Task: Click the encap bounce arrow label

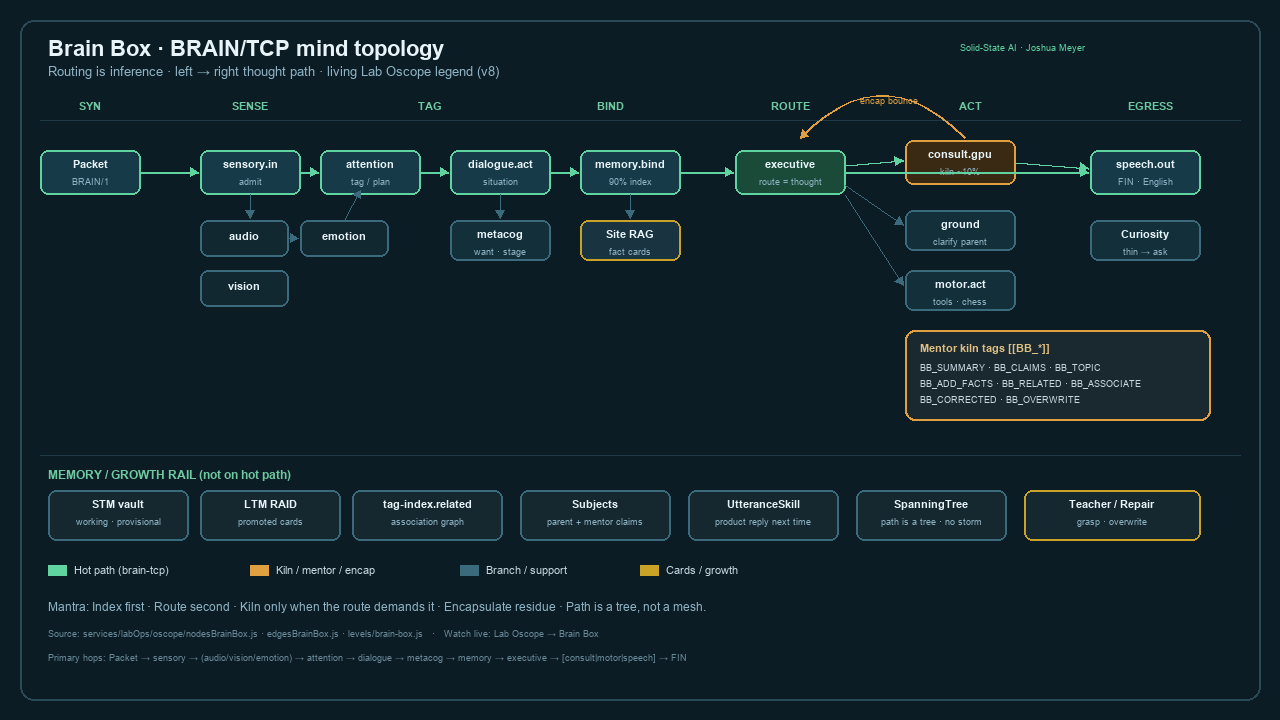Action: 889,101
